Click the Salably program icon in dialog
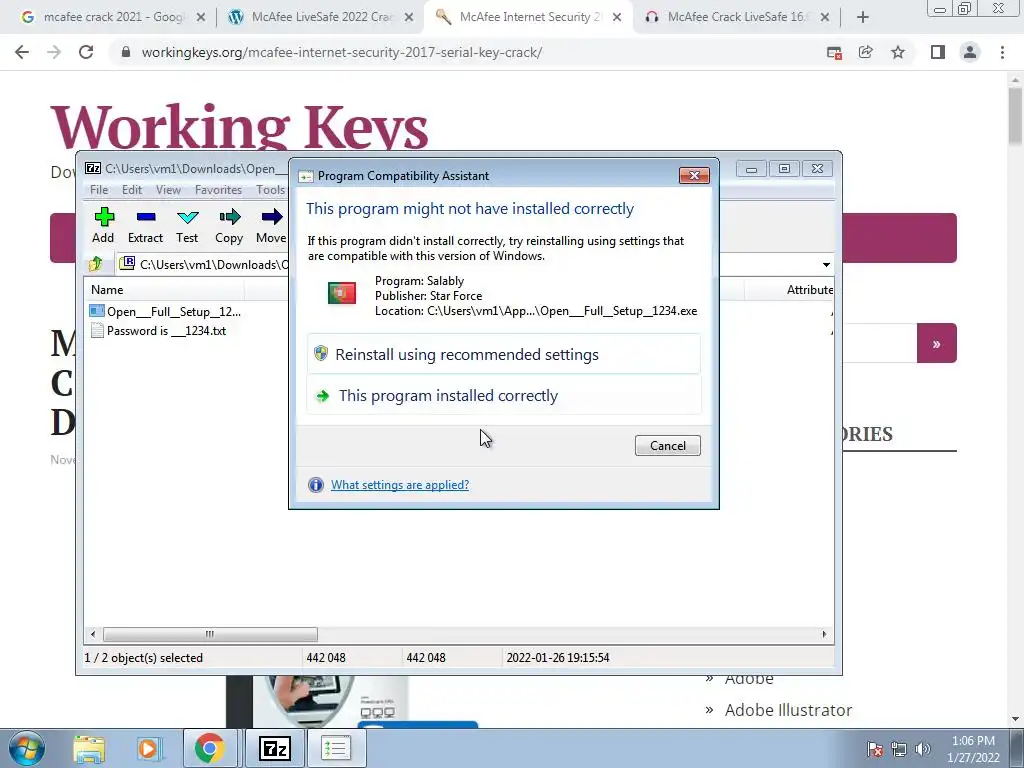 [x=342, y=293]
